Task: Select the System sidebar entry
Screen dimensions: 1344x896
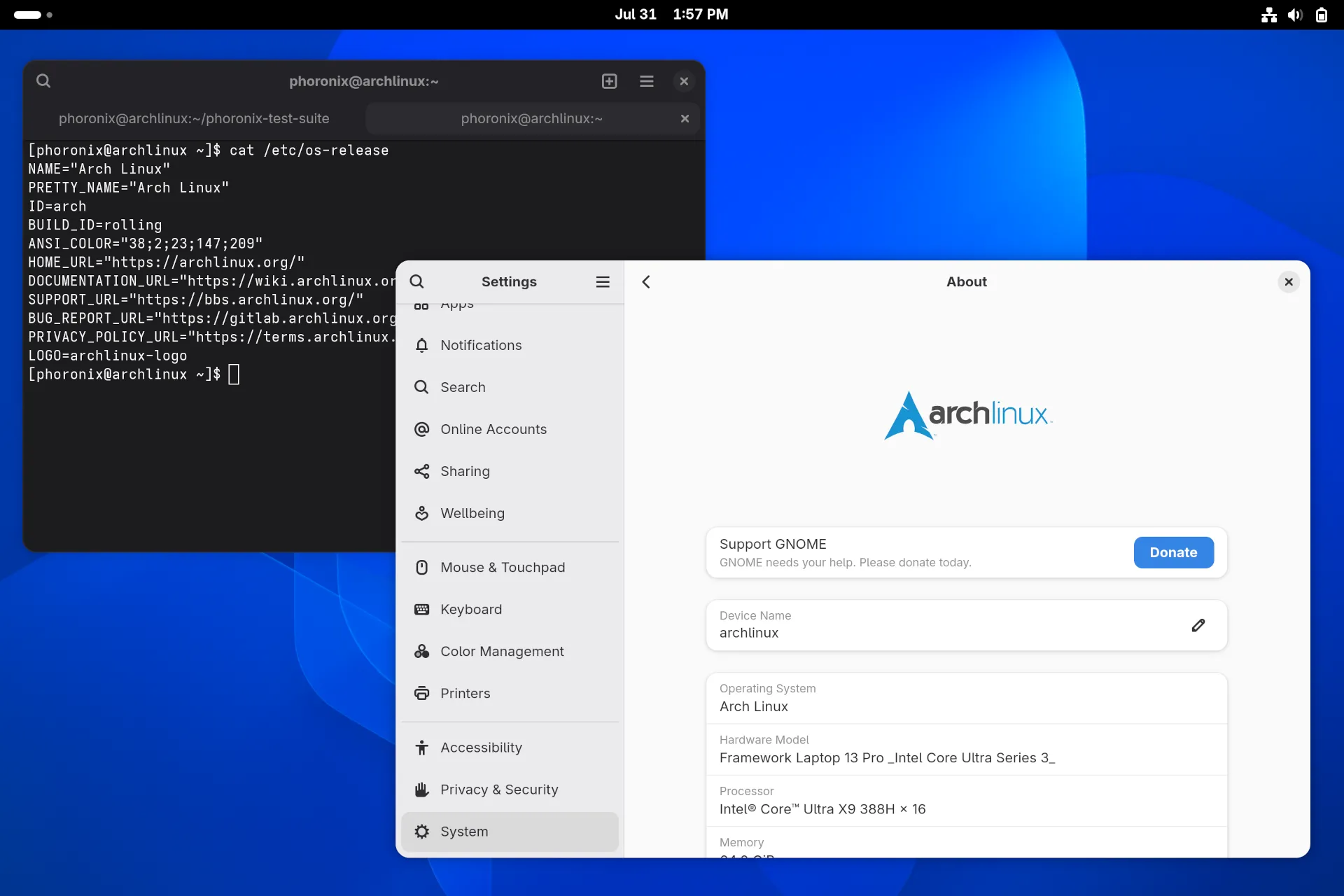Action: click(510, 832)
